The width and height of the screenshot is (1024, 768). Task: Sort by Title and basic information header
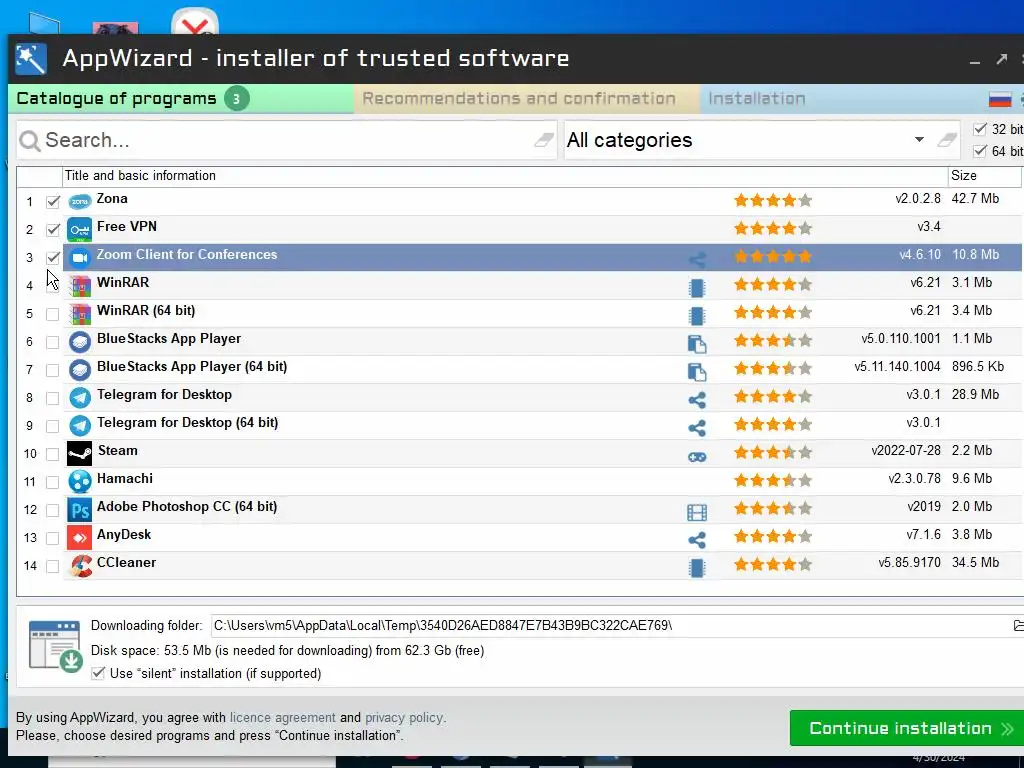(x=505, y=176)
